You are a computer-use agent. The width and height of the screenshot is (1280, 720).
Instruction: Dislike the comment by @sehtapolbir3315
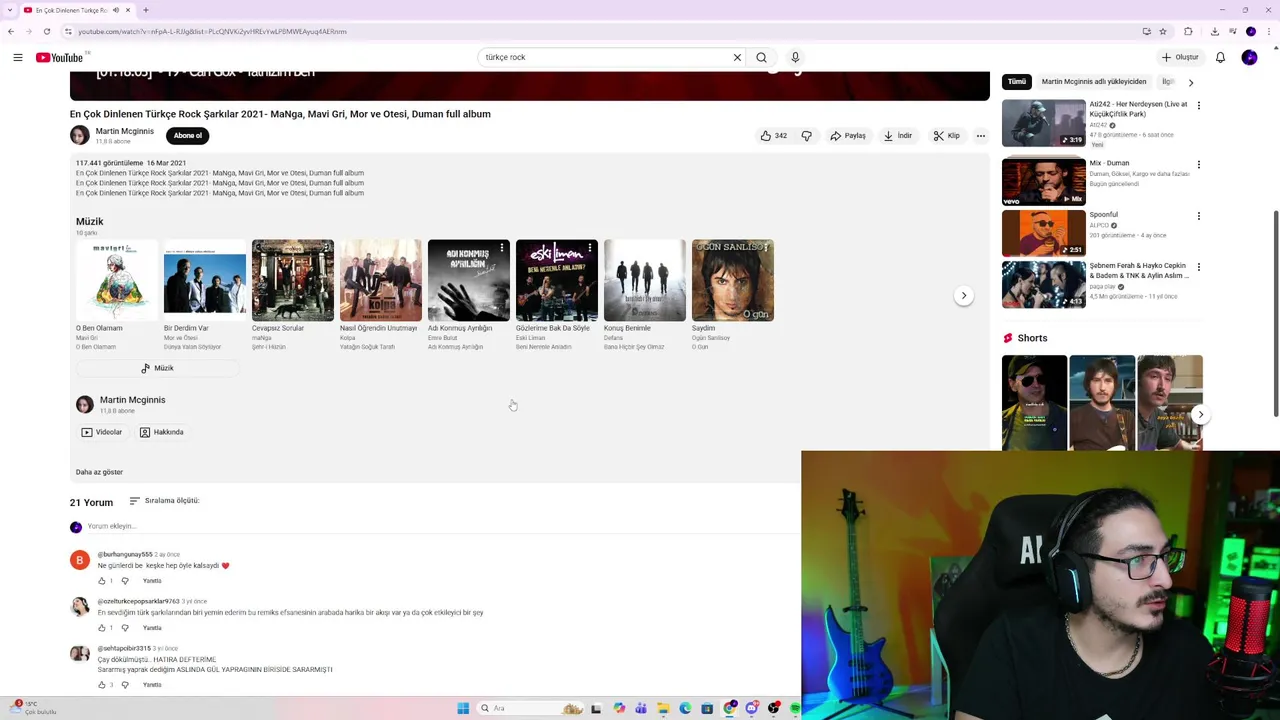pyautogui.click(x=125, y=685)
